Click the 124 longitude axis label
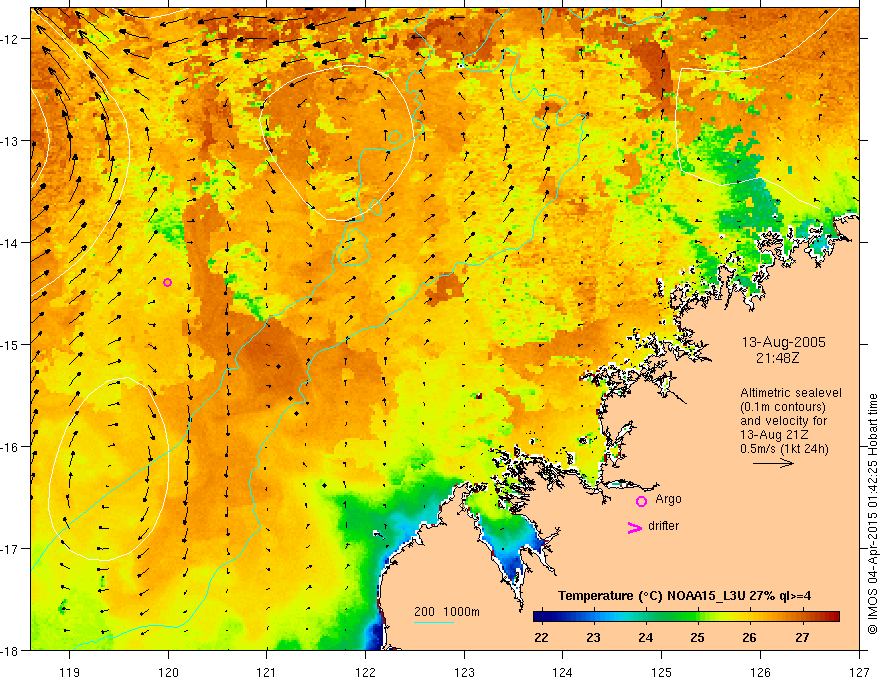Viewport: 880px width, 680px height. (x=563, y=672)
